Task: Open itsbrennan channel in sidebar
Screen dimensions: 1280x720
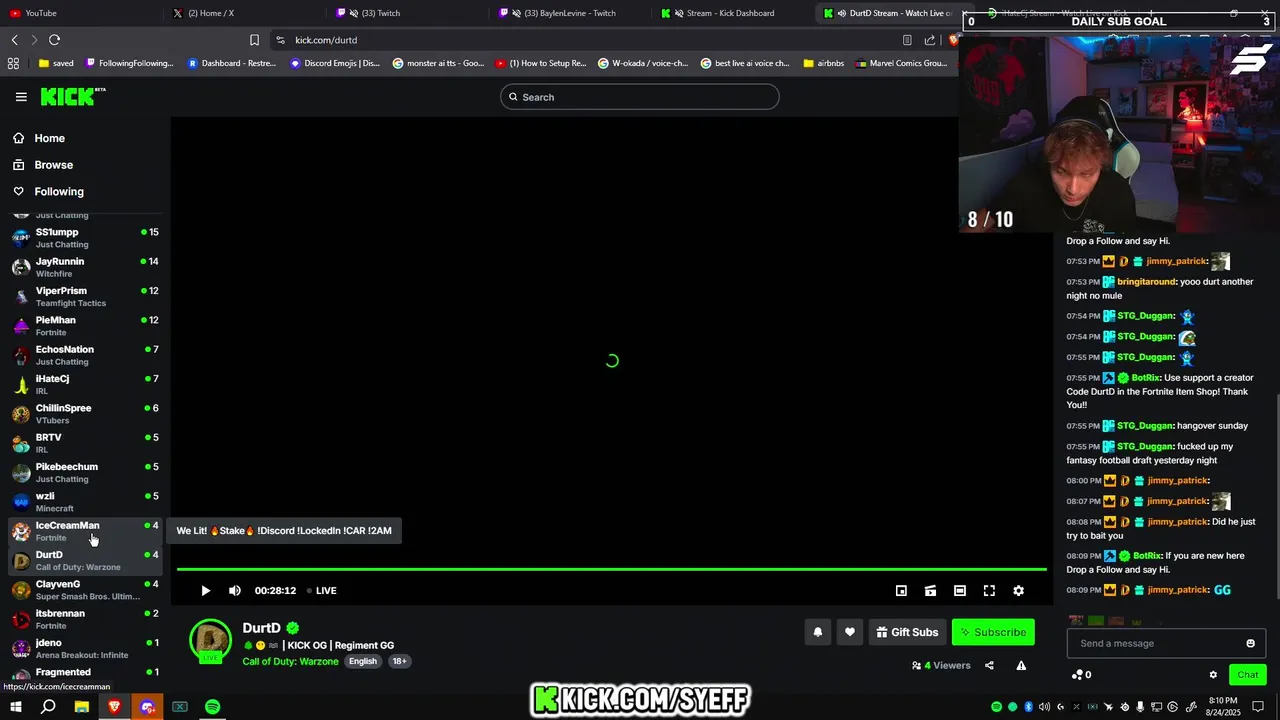Action: pyautogui.click(x=85, y=619)
